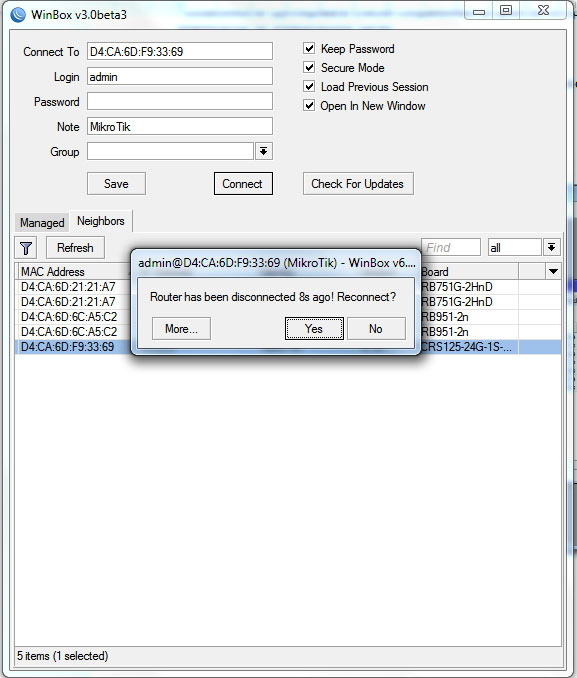
Task: Open the Group dropdown arrow
Action: (x=263, y=151)
